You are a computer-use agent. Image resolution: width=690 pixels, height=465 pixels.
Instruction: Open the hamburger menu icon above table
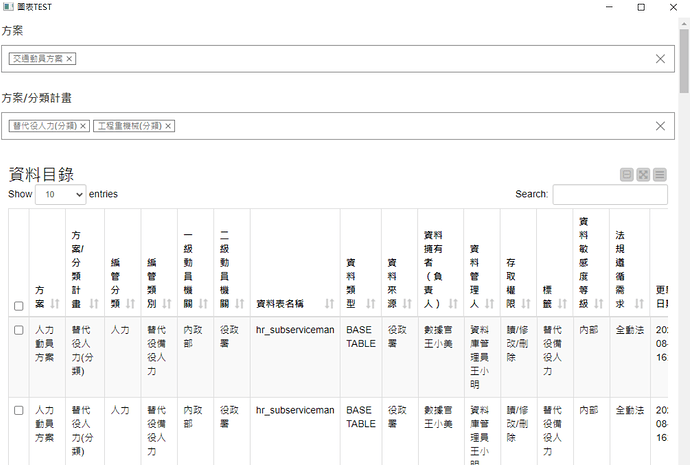click(x=660, y=175)
